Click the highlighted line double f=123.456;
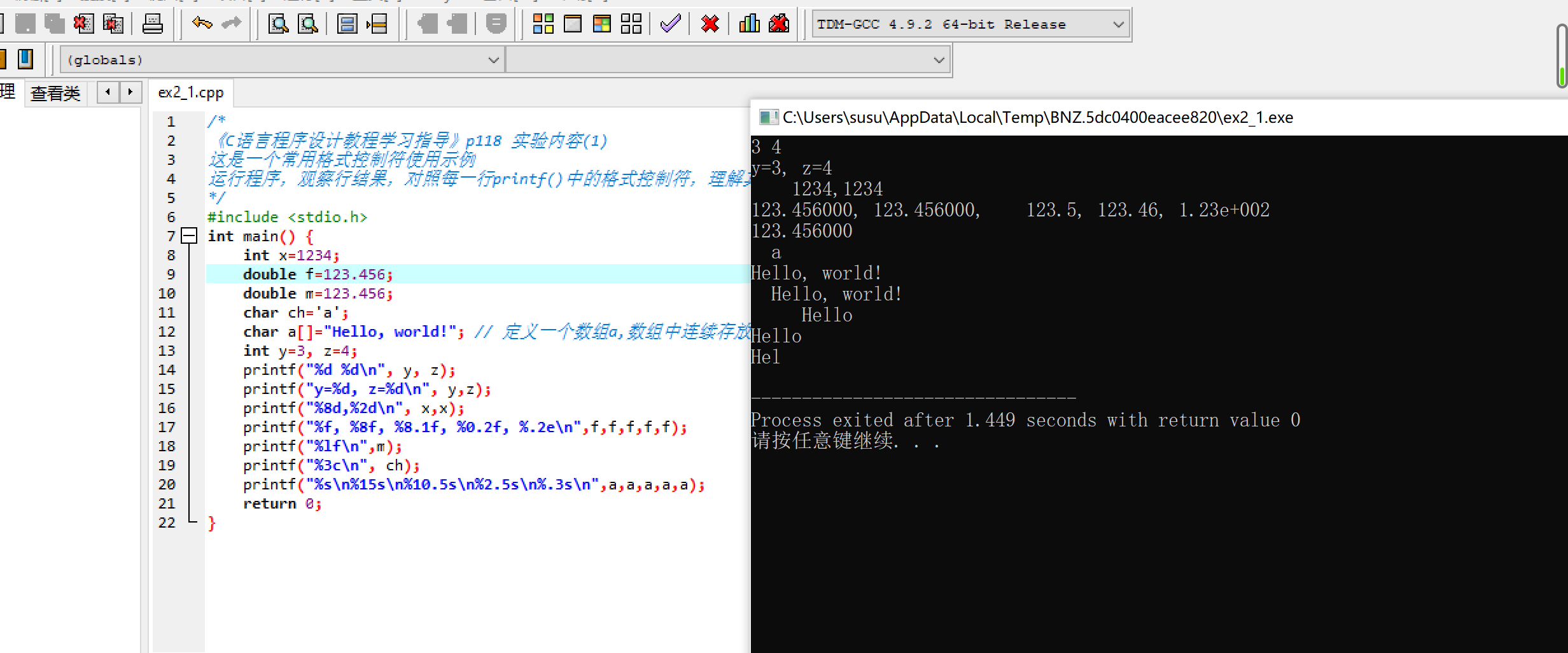The image size is (1568, 653). (x=318, y=274)
